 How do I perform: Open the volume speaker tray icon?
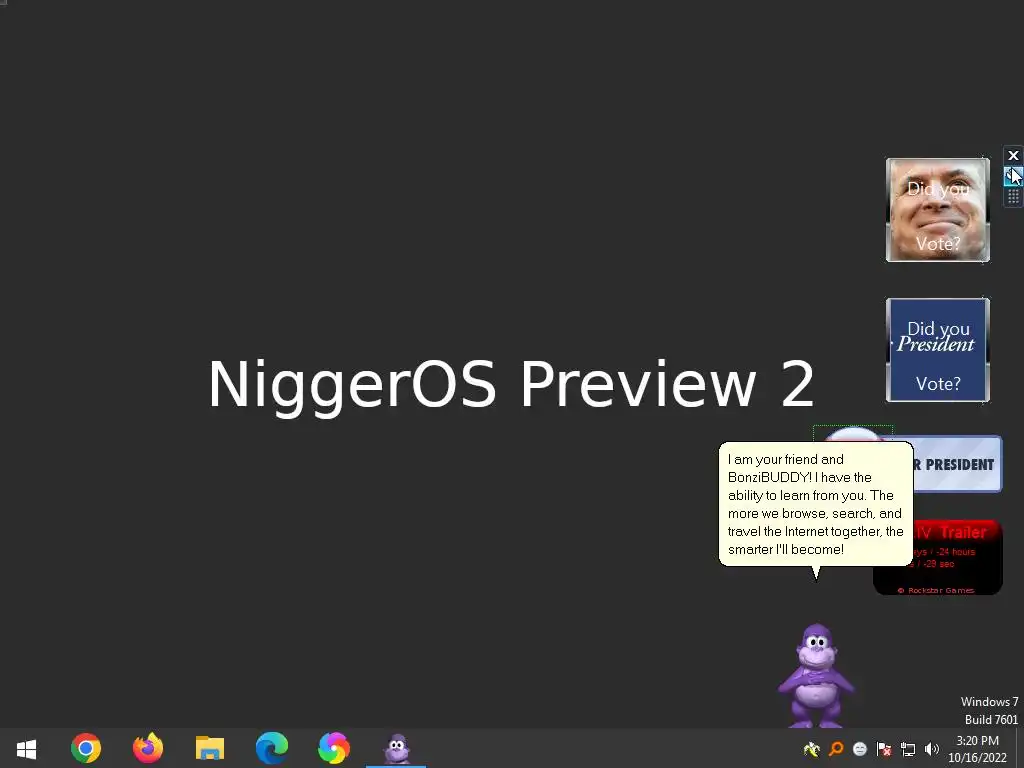pos(932,749)
